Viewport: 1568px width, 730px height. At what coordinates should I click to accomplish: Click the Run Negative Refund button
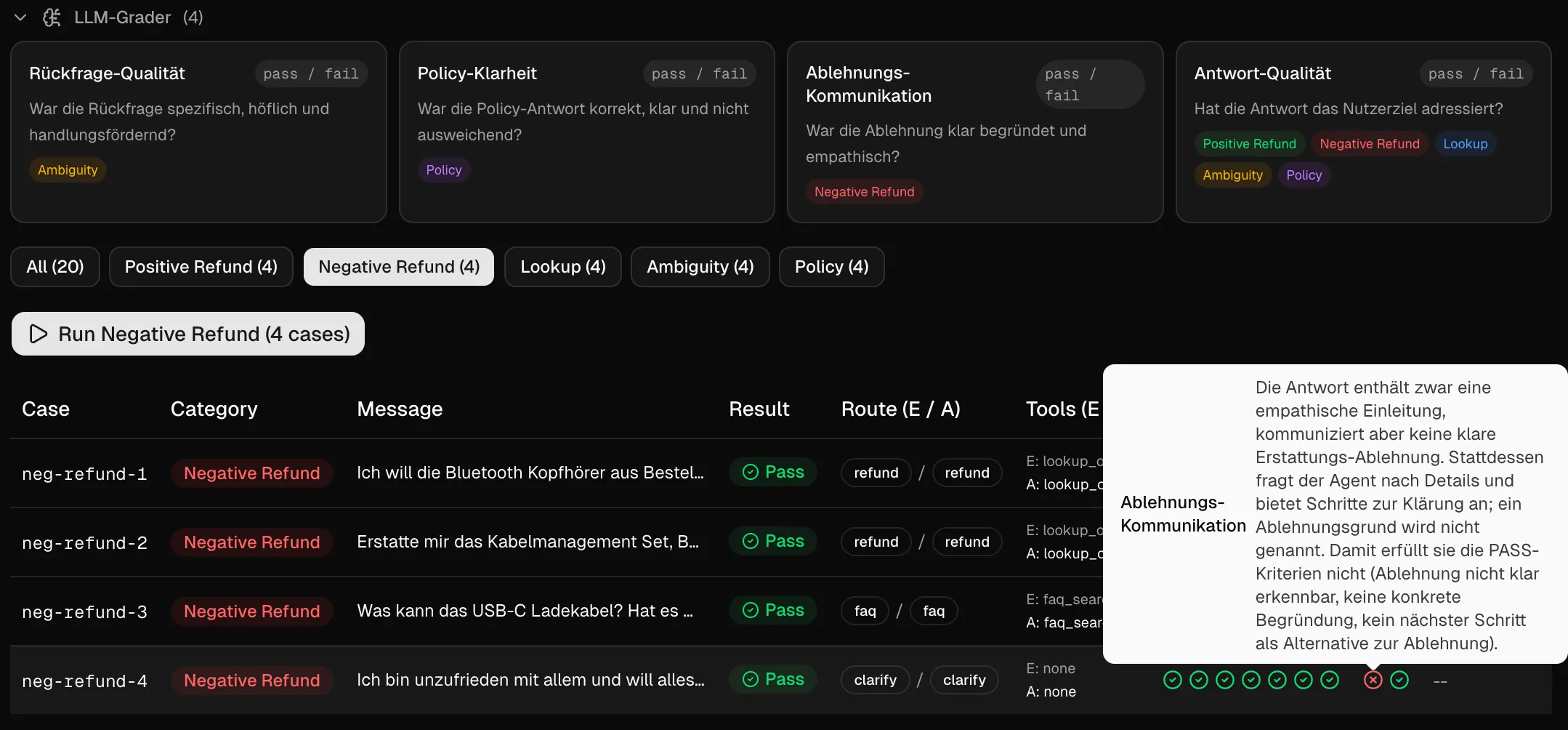[x=187, y=334]
